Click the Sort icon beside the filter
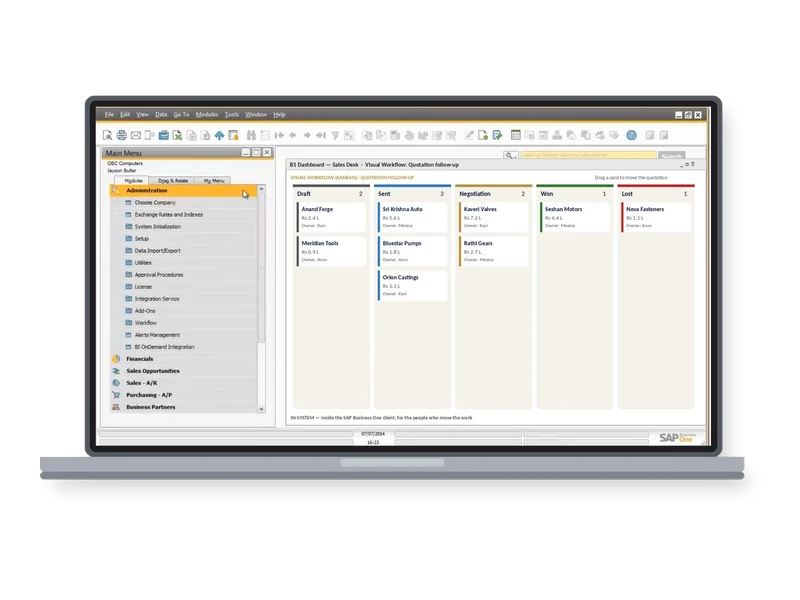The image size is (800, 600). coord(349,135)
